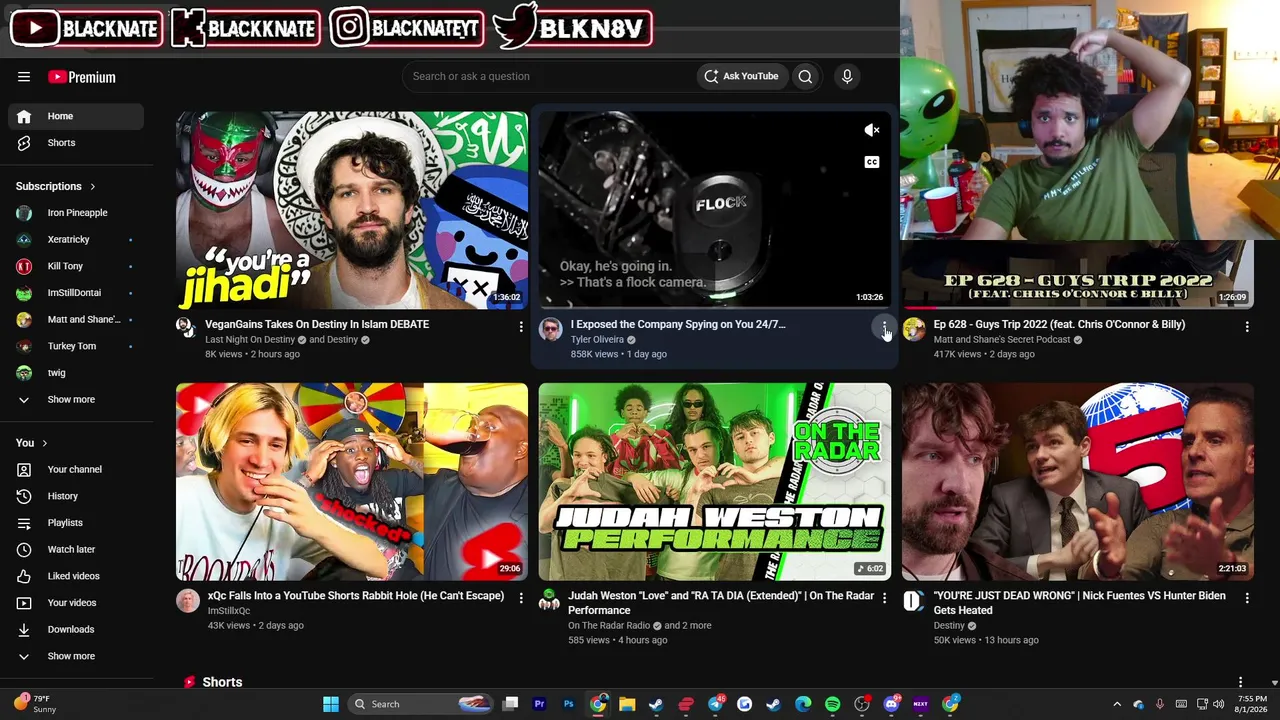The image size is (1280, 720).
Task: Select Home in the sidebar
Action: [76, 116]
